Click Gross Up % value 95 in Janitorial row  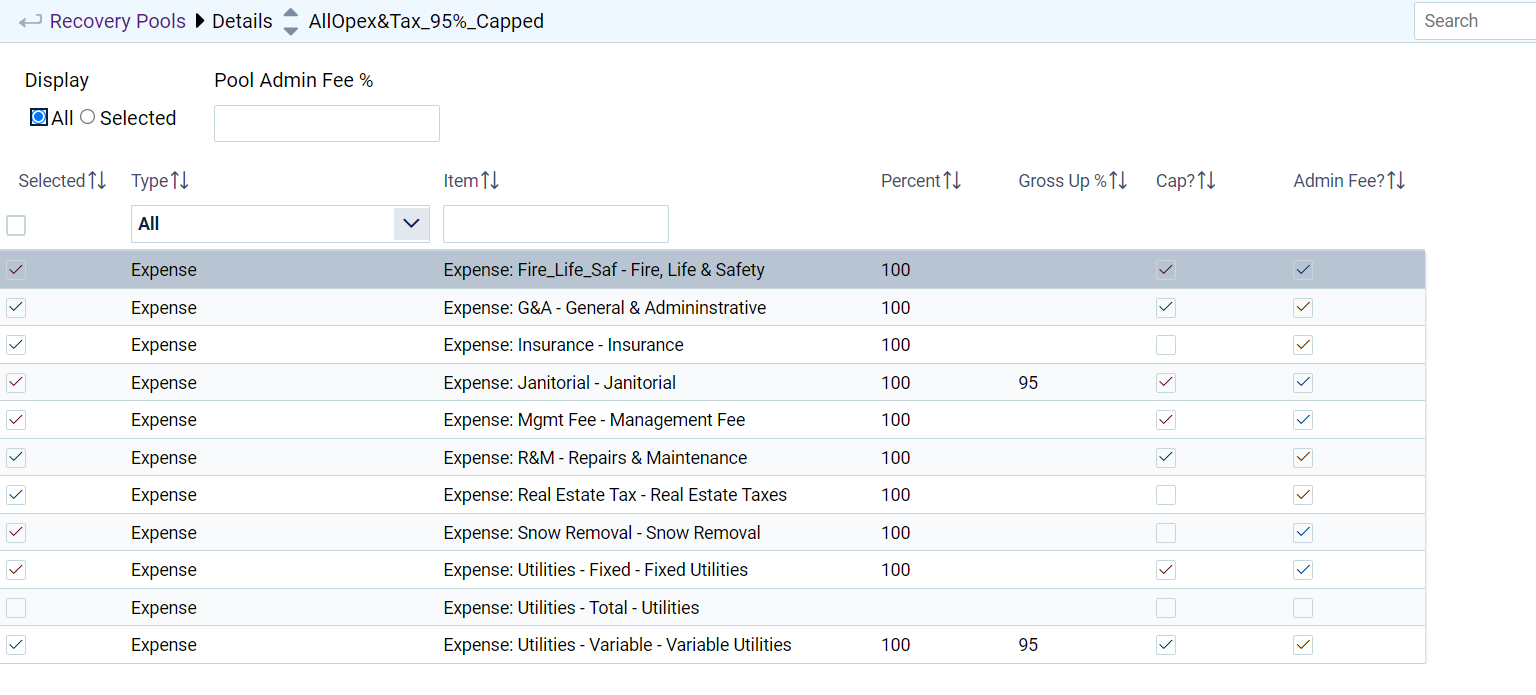[1028, 383]
